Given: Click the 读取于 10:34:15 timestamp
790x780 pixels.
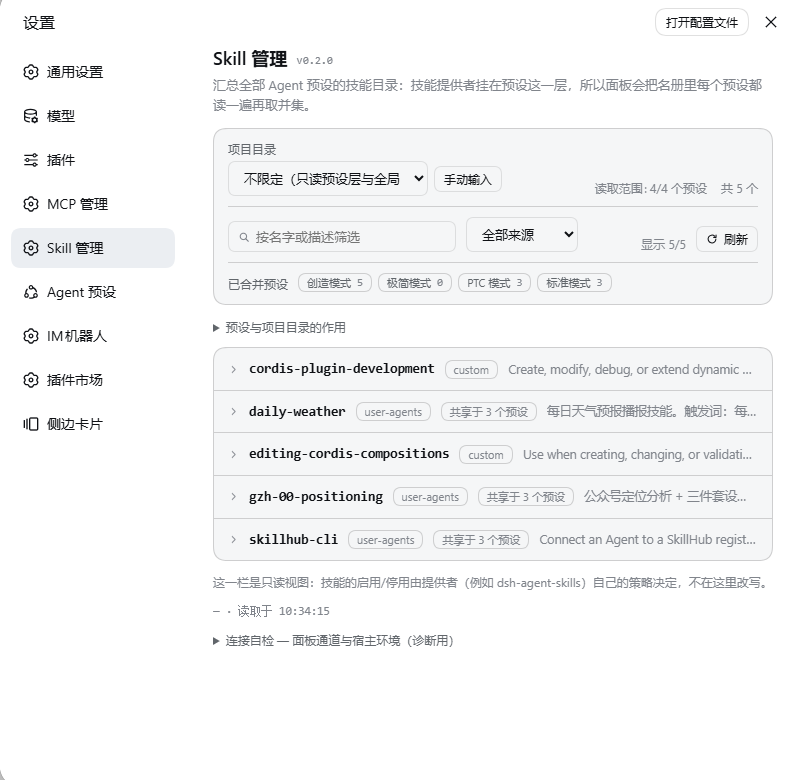Looking at the screenshot, I should click(283, 611).
